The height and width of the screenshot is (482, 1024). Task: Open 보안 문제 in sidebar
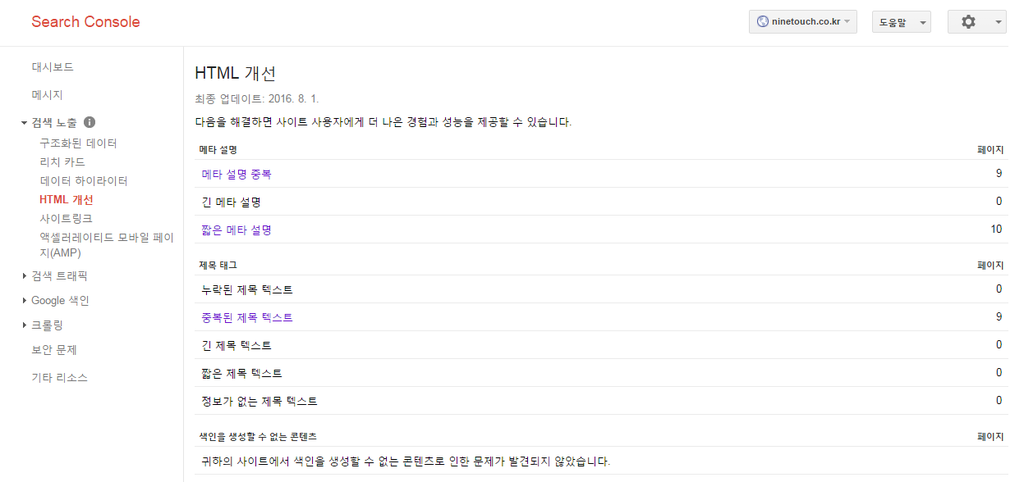[x=54, y=349]
